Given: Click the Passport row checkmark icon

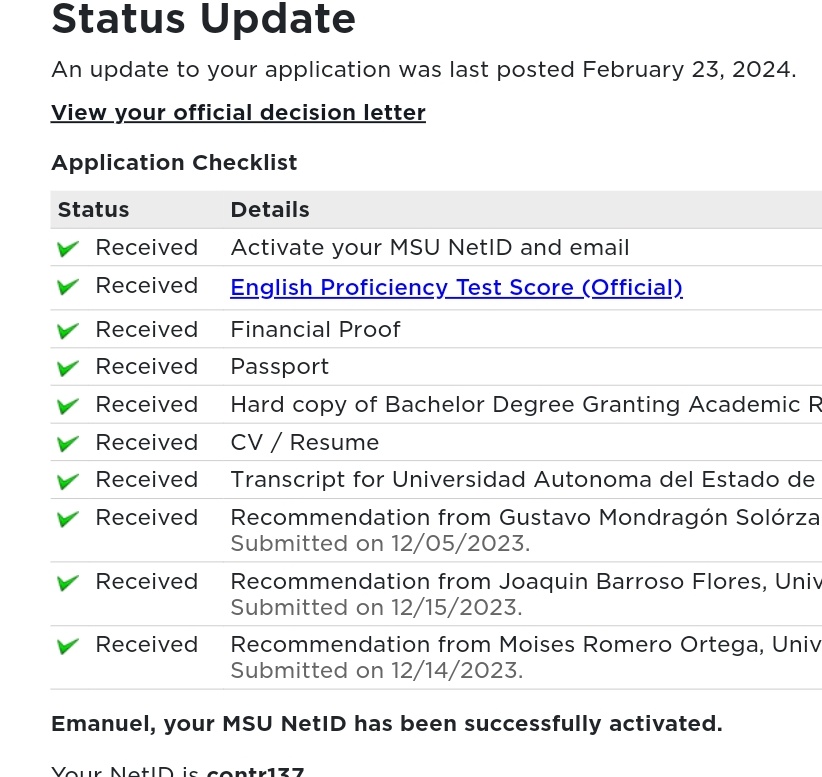Looking at the screenshot, I should click(x=68, y=368).
